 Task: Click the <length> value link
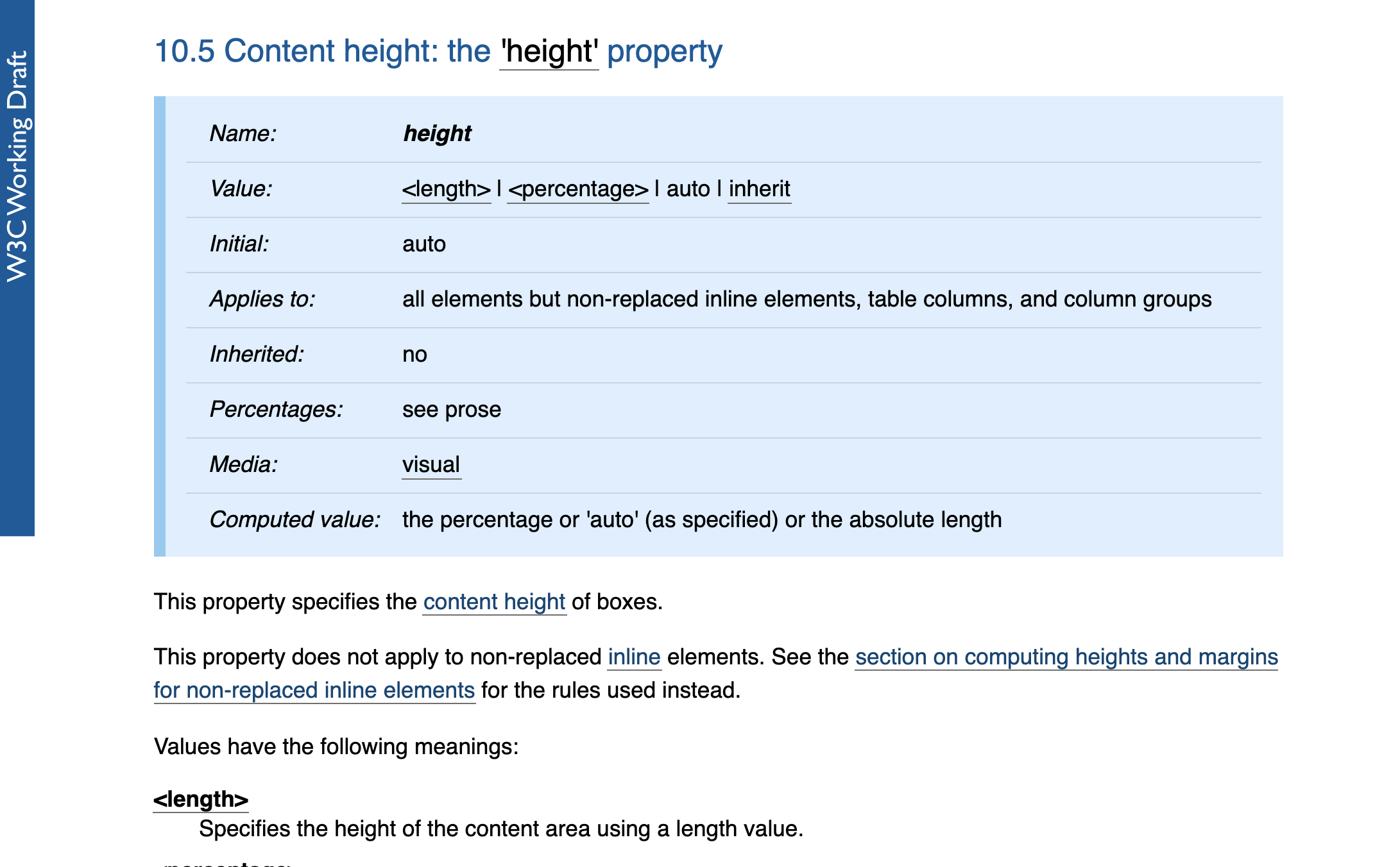(x=447, y=189)
